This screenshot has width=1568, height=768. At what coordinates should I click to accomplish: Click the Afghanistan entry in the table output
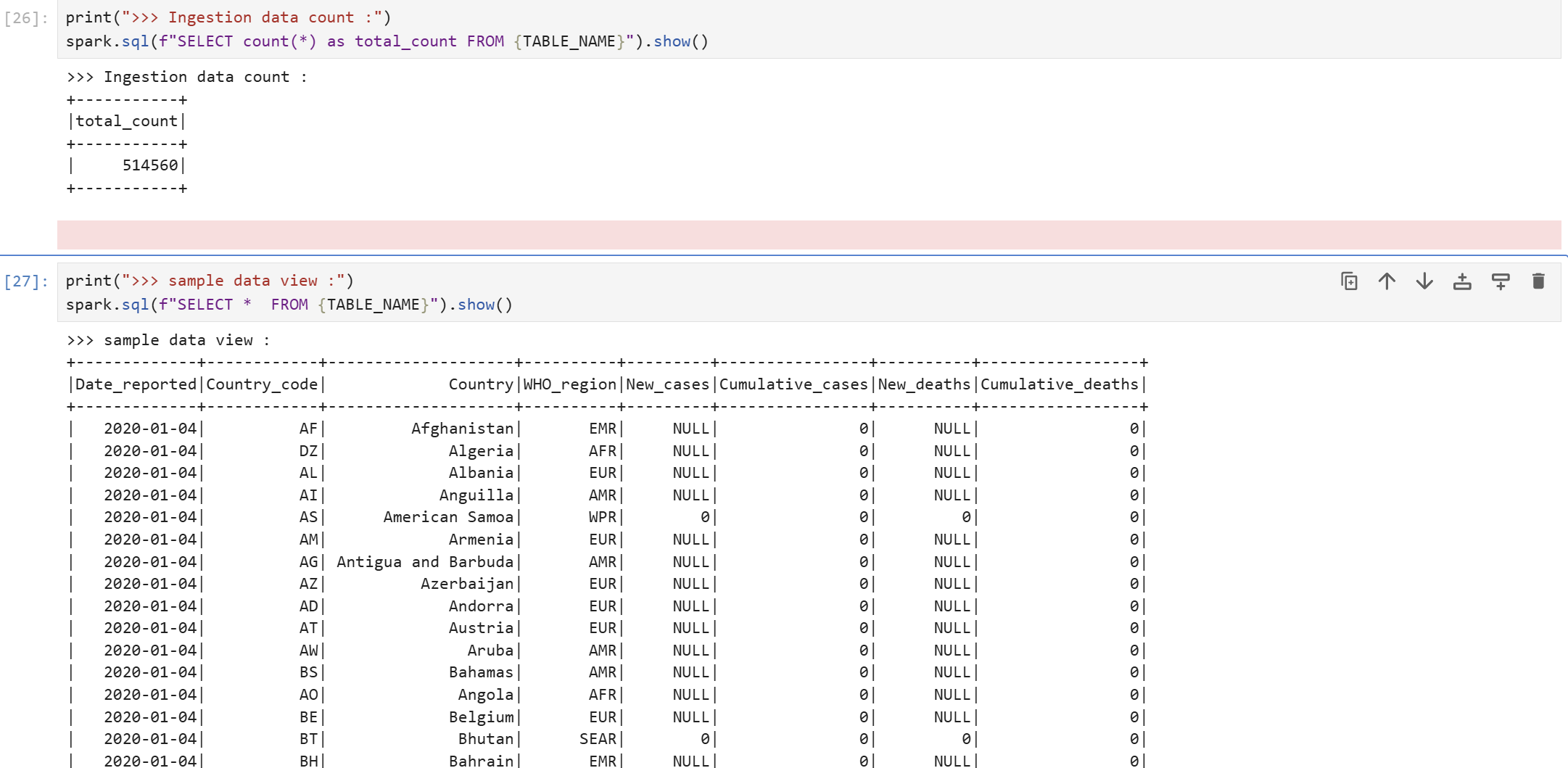pyautogui.click(x=462, y=429)
